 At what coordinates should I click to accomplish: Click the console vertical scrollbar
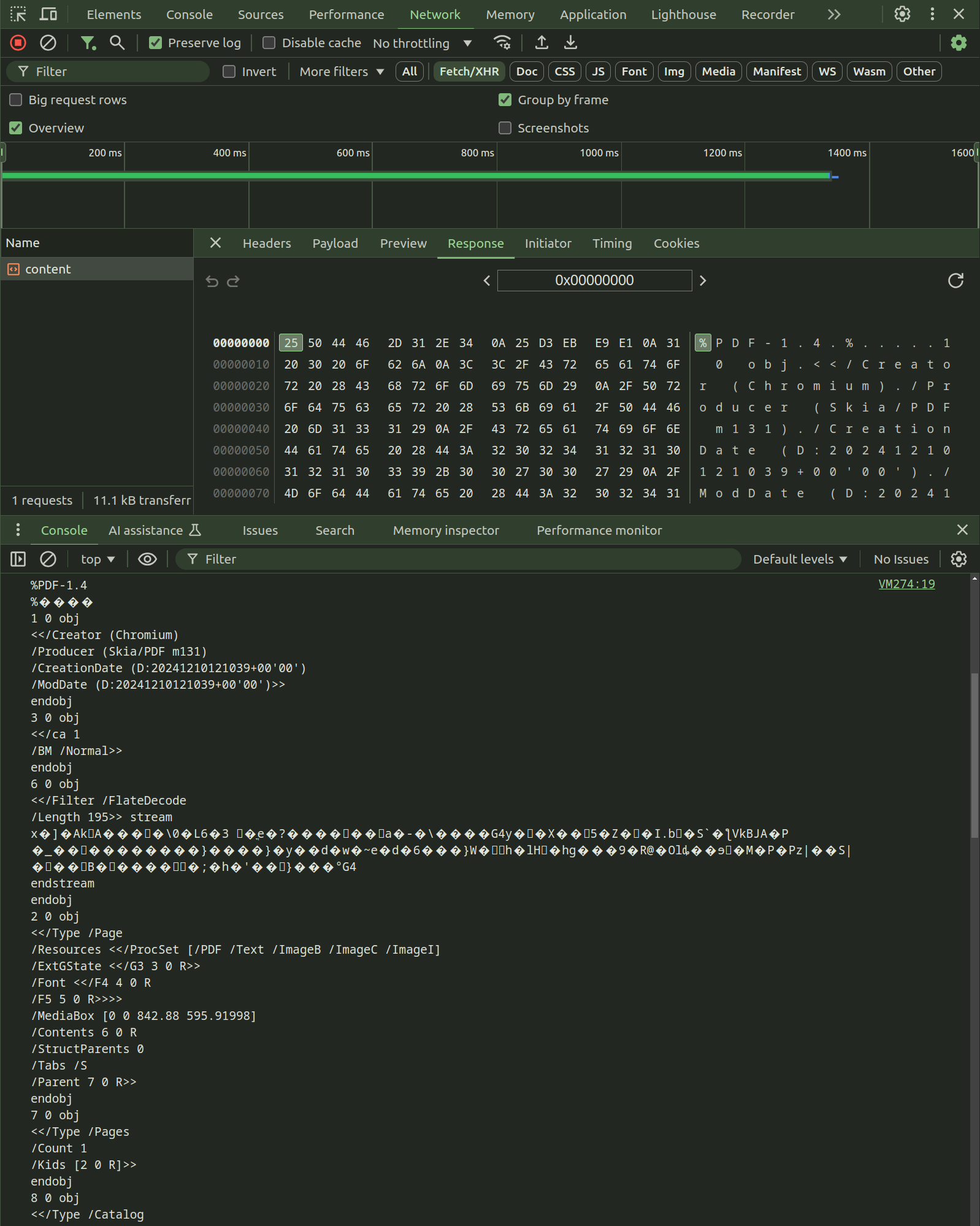pyautogui.click(x=974, y=756)
